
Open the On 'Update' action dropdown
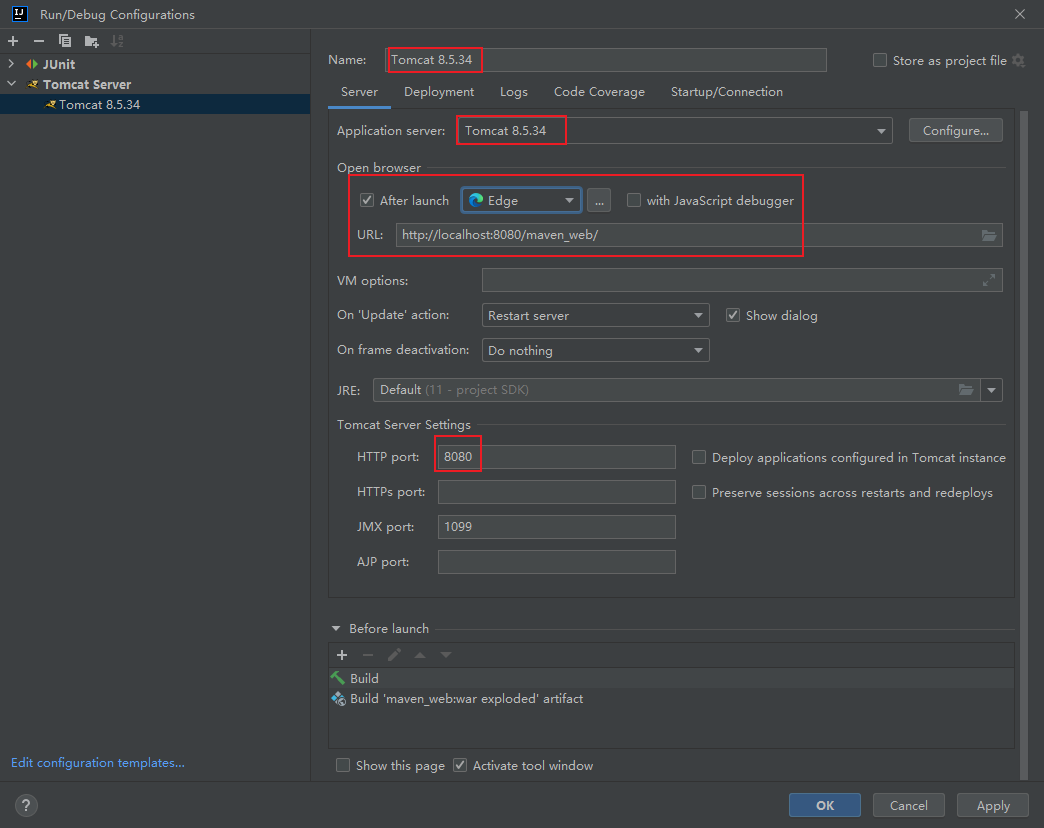595,316
